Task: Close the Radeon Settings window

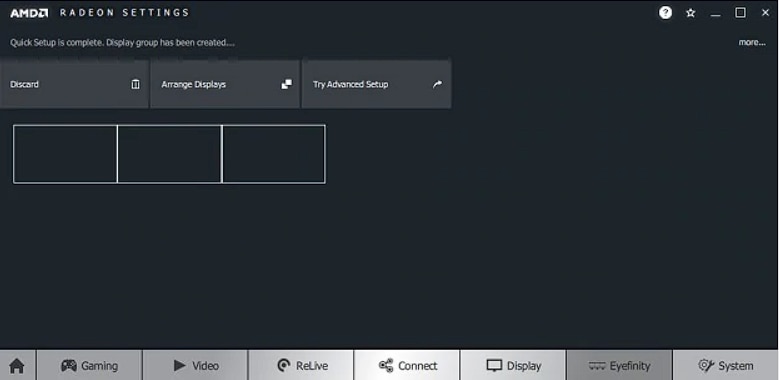Action: tap(765, 13)
